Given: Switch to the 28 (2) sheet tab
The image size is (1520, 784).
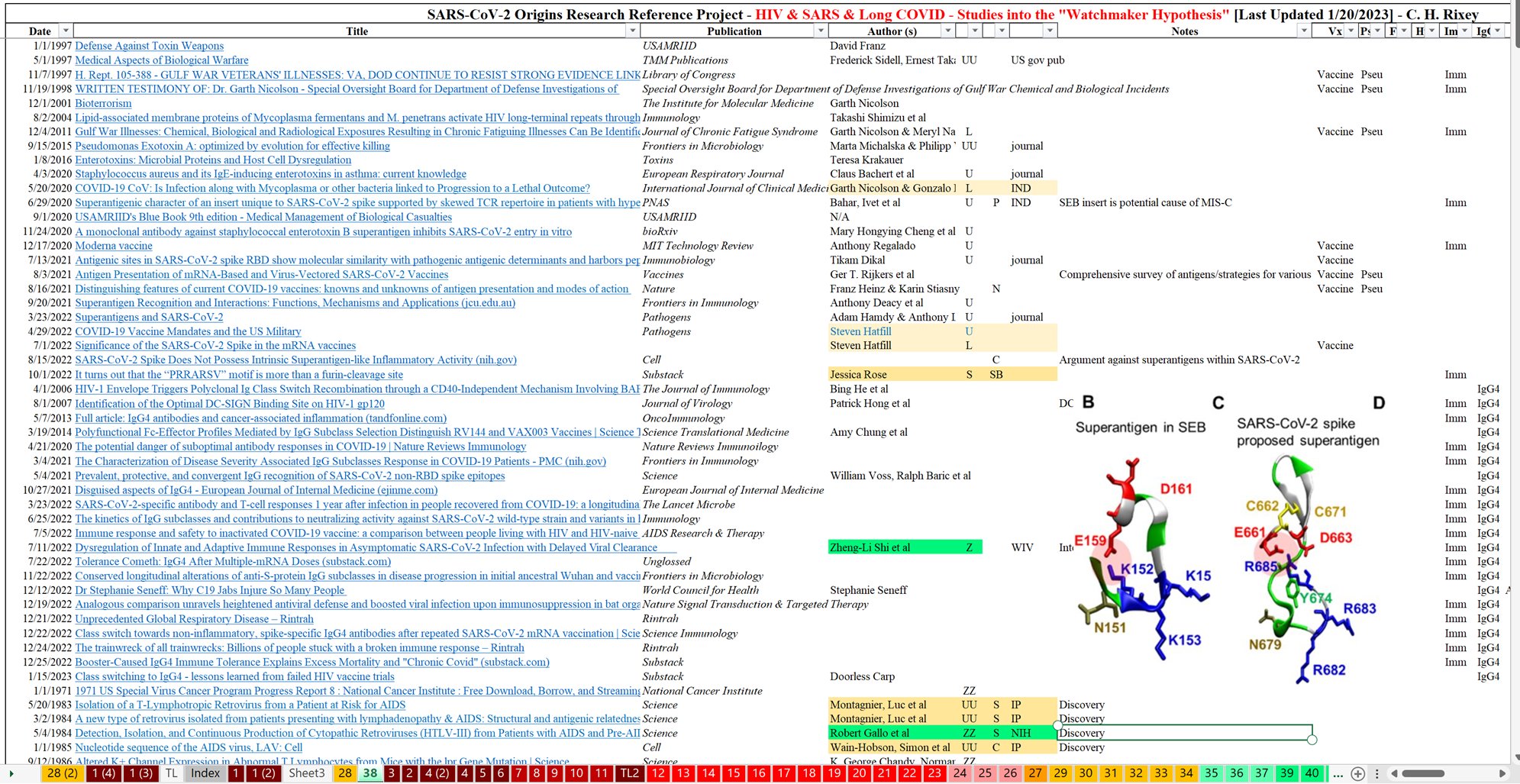Looking at the screenshot, I should click(x=62, y=773).
